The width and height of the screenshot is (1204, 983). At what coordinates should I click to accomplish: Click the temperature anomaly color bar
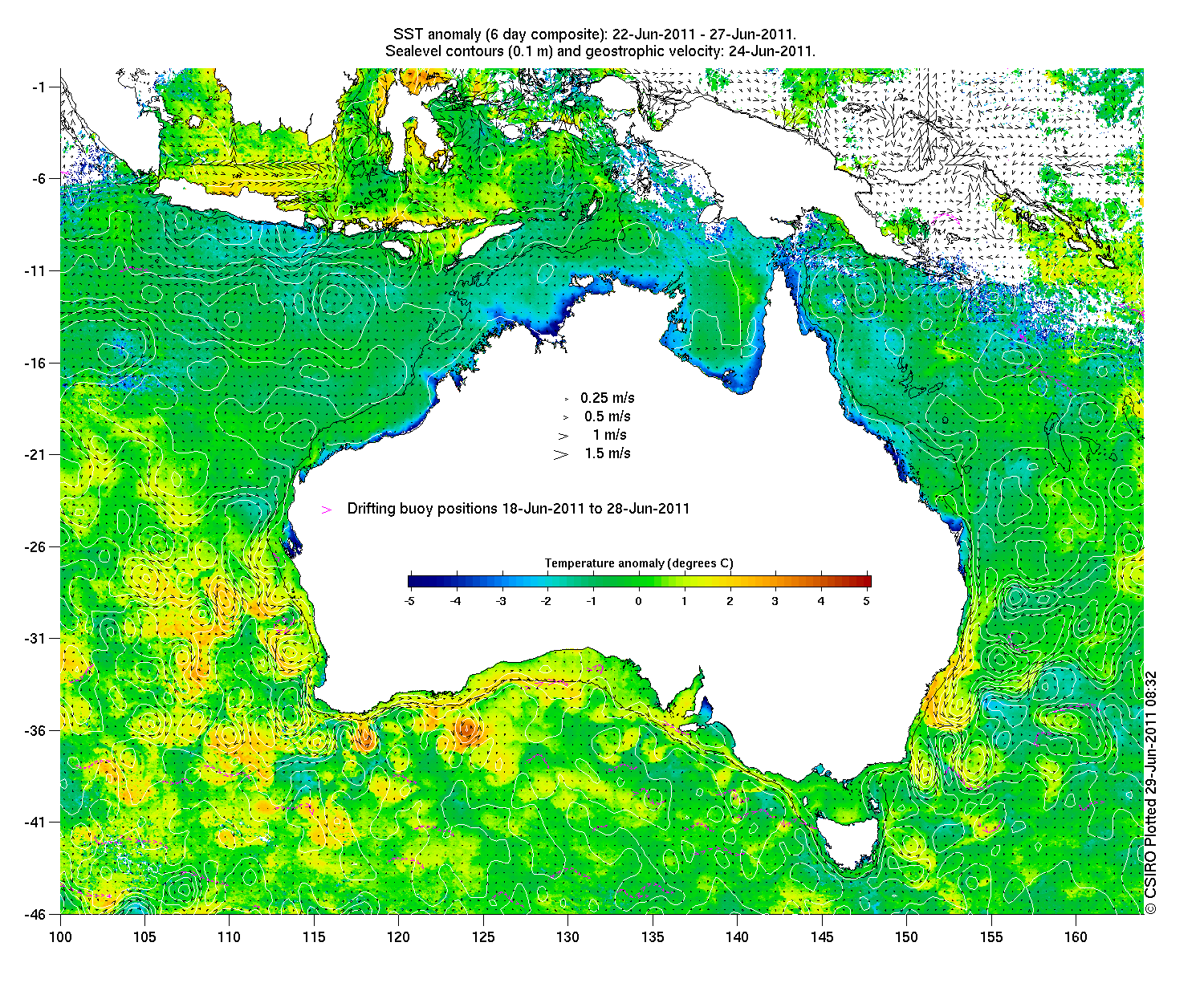[639, 582]
